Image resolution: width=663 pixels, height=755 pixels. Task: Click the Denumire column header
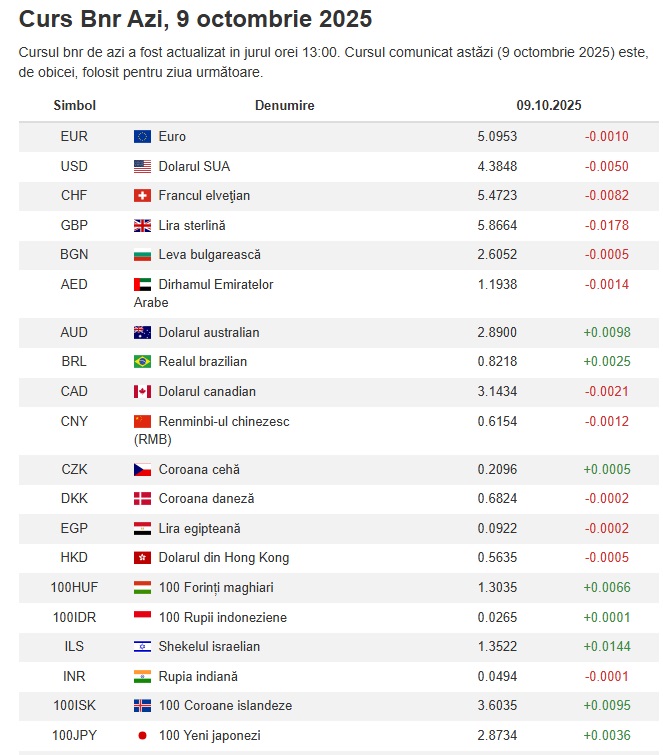[x=284, y=105]
